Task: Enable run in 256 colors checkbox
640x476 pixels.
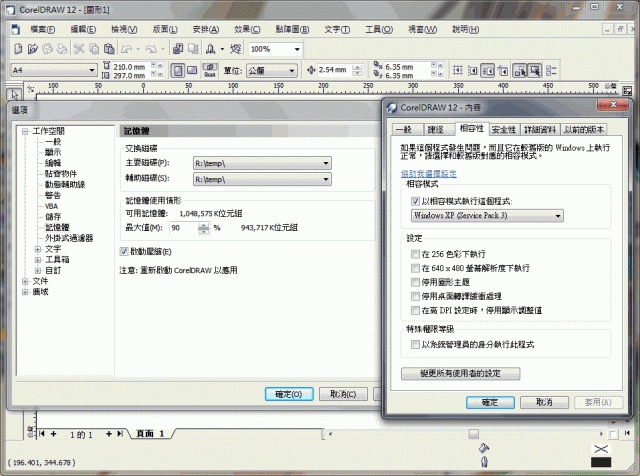Action: click(416, 254)
